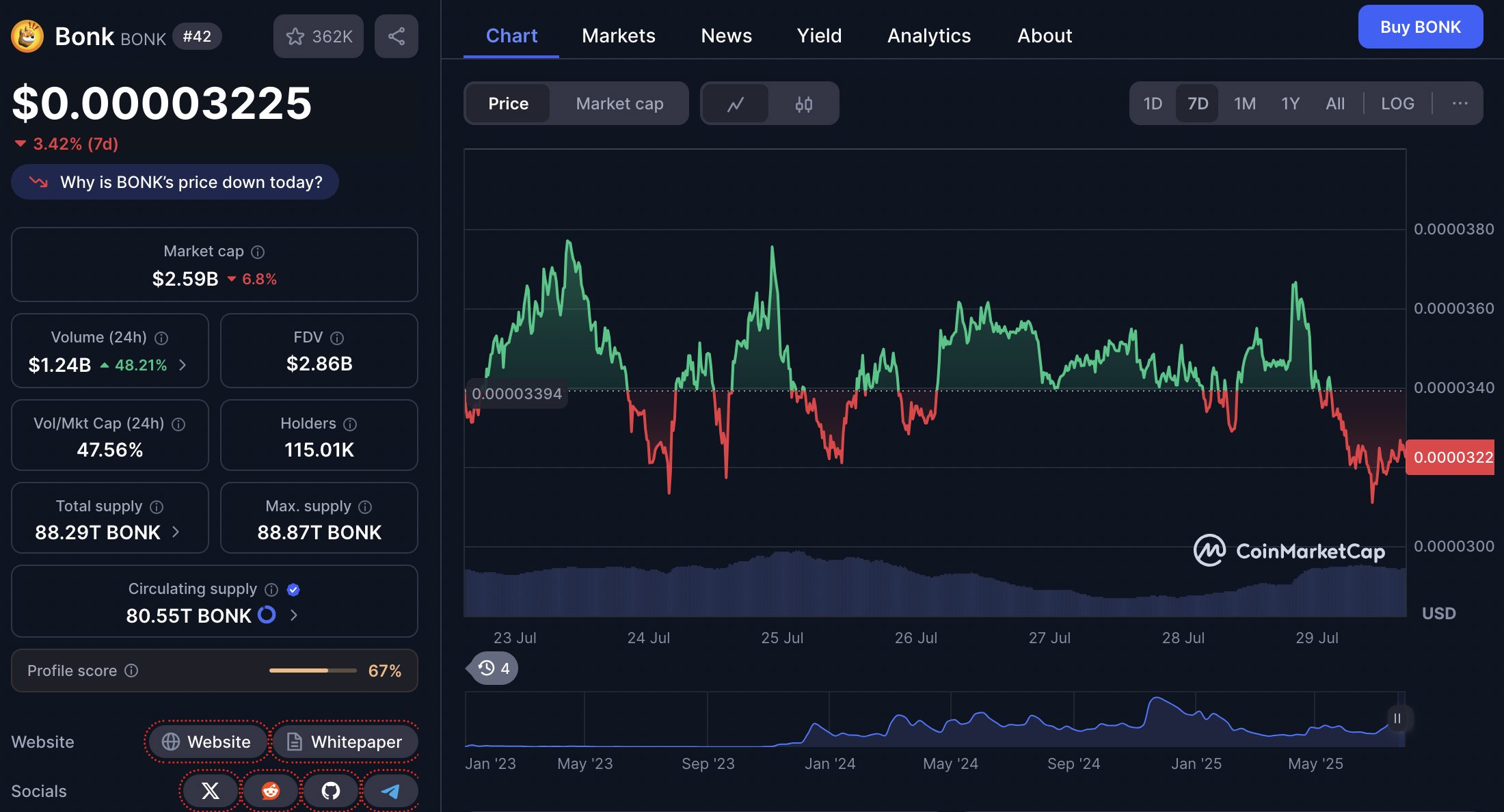1504x812 pixels.
Task: Open the share button next to watchlist
Action: click(x=397, y=36)
